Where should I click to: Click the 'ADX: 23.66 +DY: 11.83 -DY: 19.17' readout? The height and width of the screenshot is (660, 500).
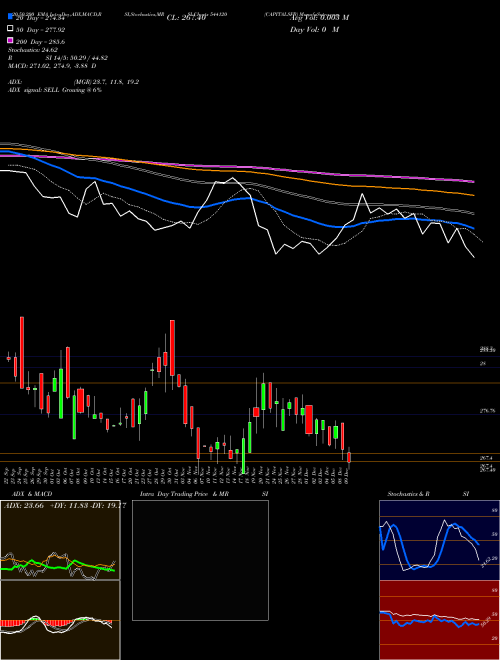(65, 506)
